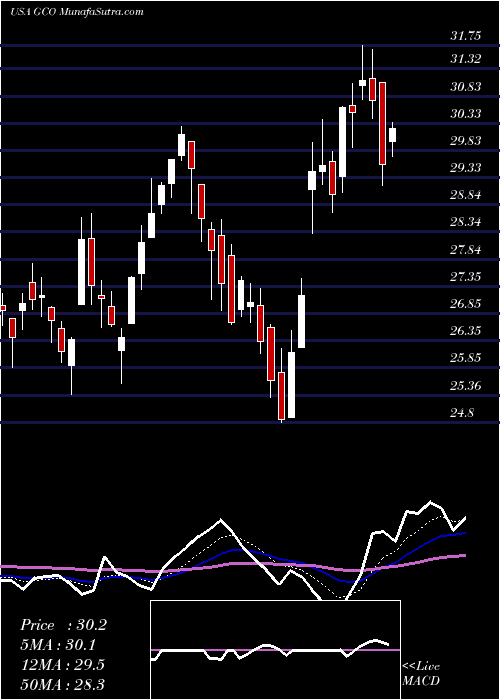
Task: Click the 27.84 price axis label
Action: [466, 250]
